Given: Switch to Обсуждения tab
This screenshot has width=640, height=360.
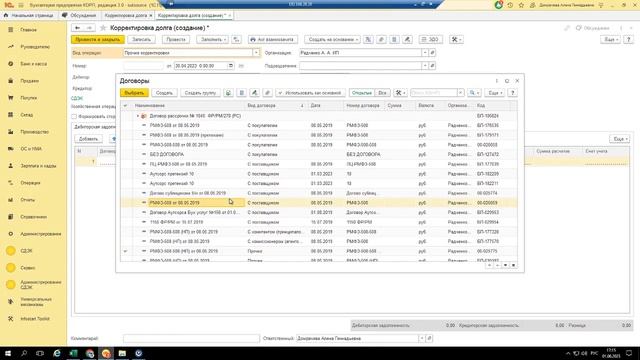Looking at the screenshot, I should (x=80, y=16).
